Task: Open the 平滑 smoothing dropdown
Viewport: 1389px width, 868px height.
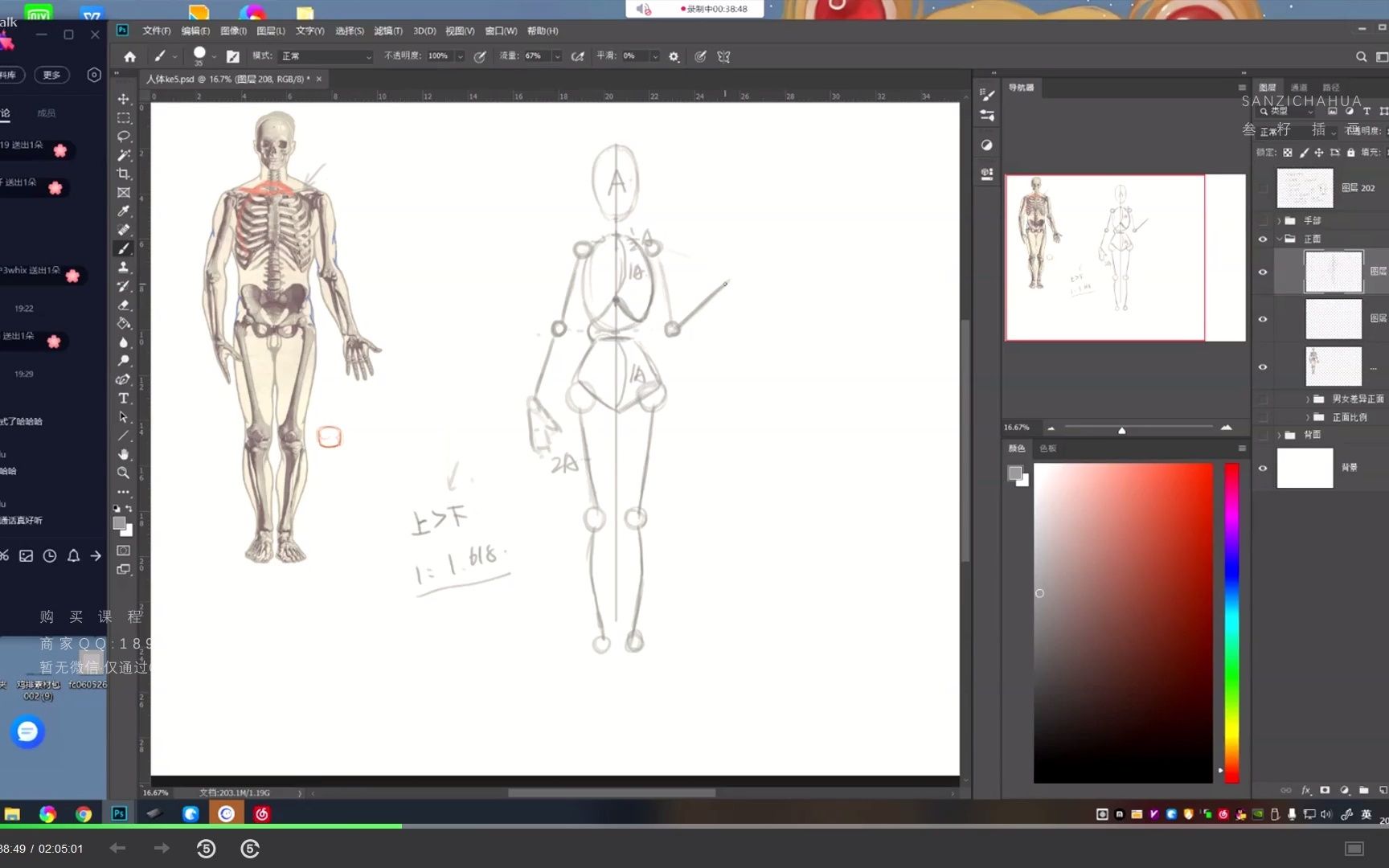Action: (x=655, y=56)
